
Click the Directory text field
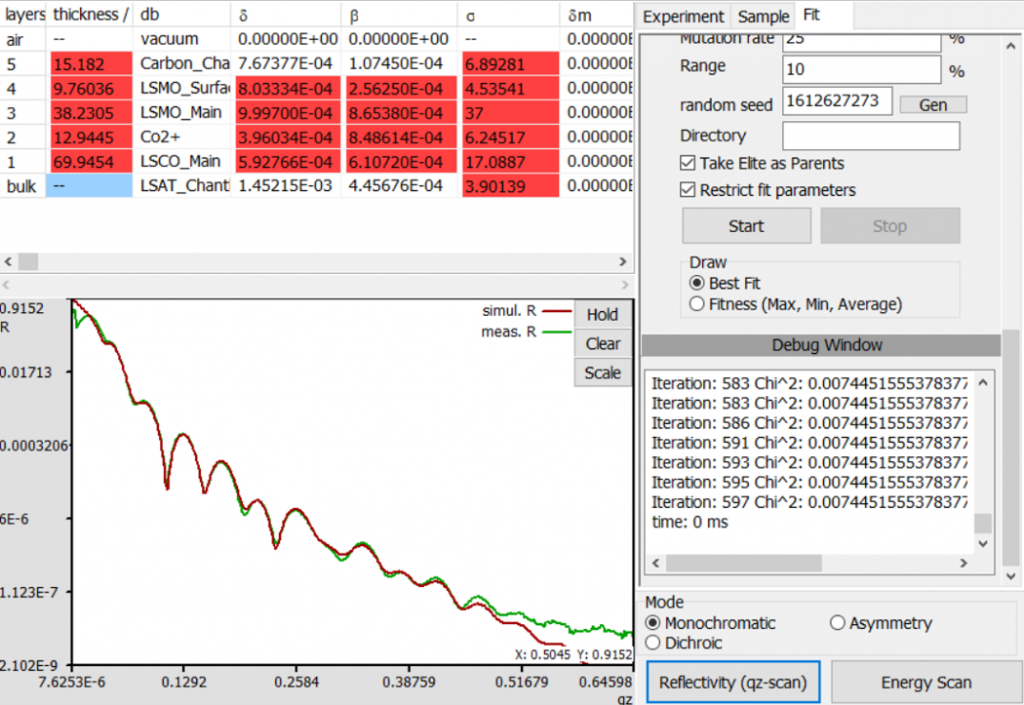click(870, 135)
